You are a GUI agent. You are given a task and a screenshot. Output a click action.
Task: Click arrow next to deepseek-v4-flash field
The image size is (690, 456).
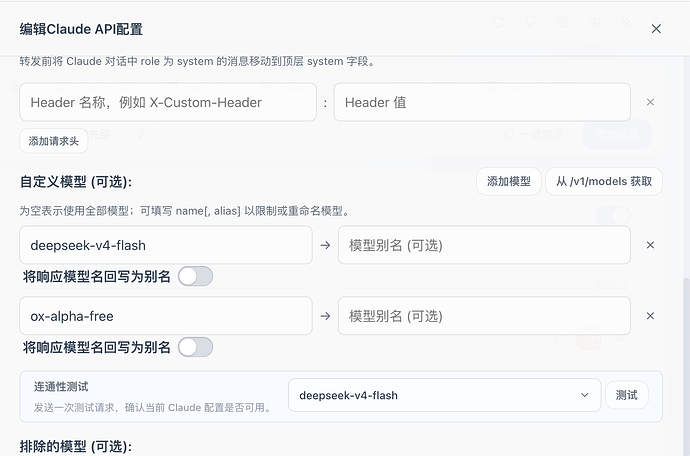point(325,245)
